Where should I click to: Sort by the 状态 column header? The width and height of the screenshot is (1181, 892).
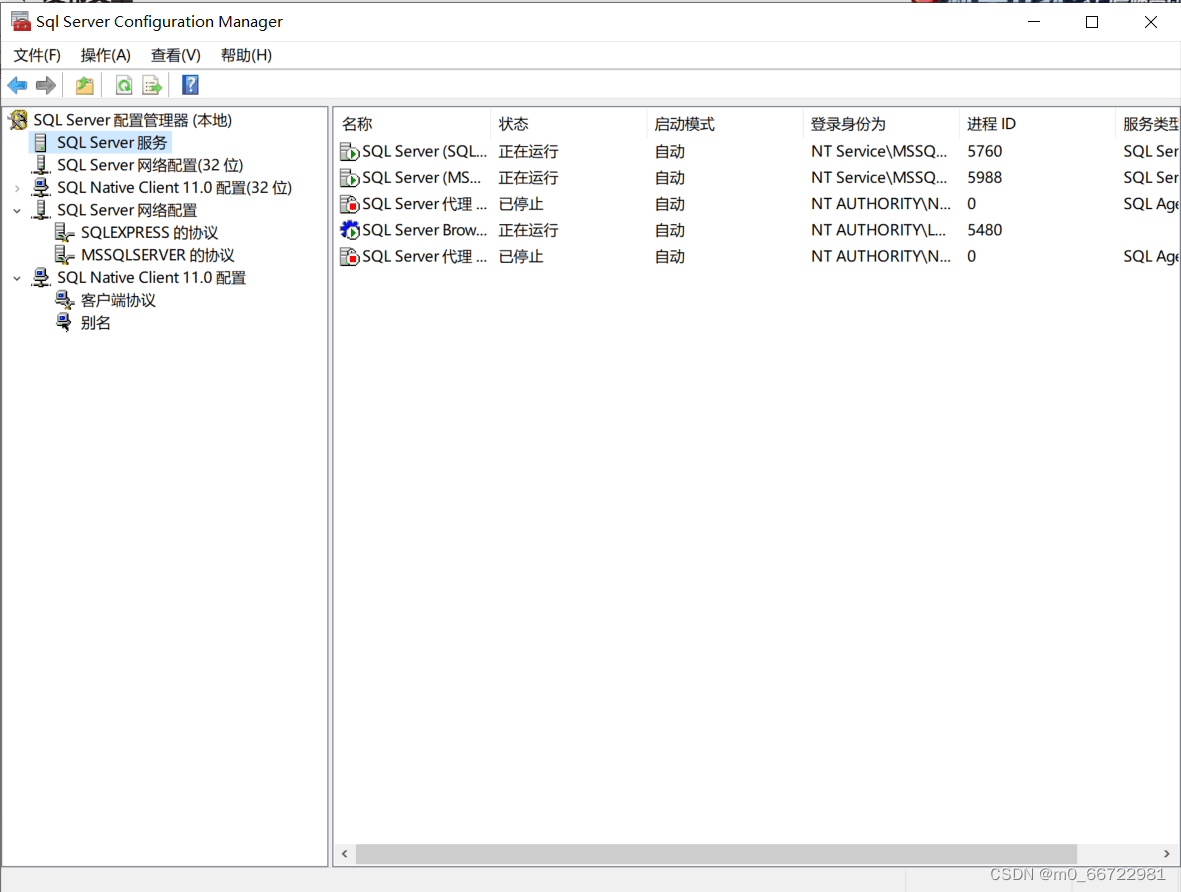[569, 124]
